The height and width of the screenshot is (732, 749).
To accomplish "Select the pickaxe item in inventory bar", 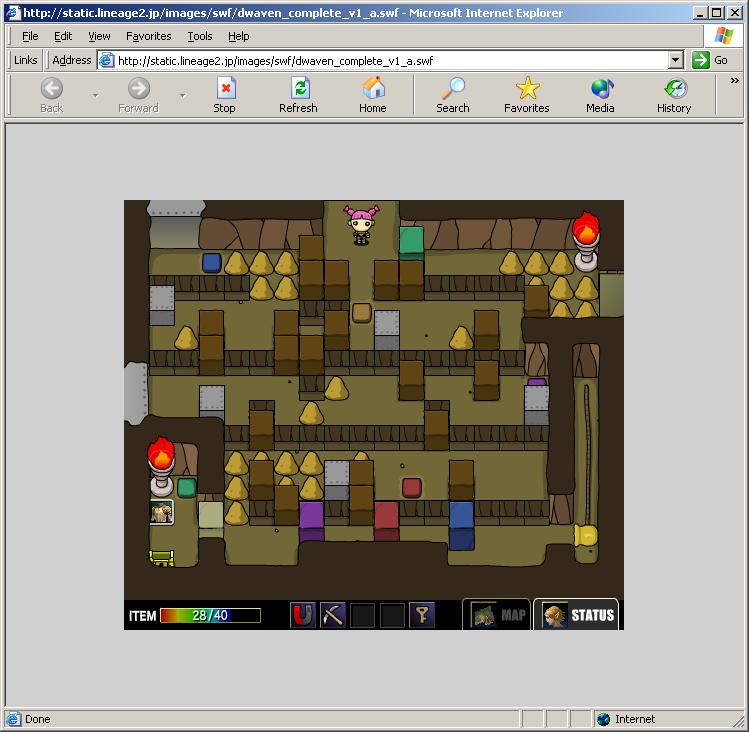I will coord(332,615).
